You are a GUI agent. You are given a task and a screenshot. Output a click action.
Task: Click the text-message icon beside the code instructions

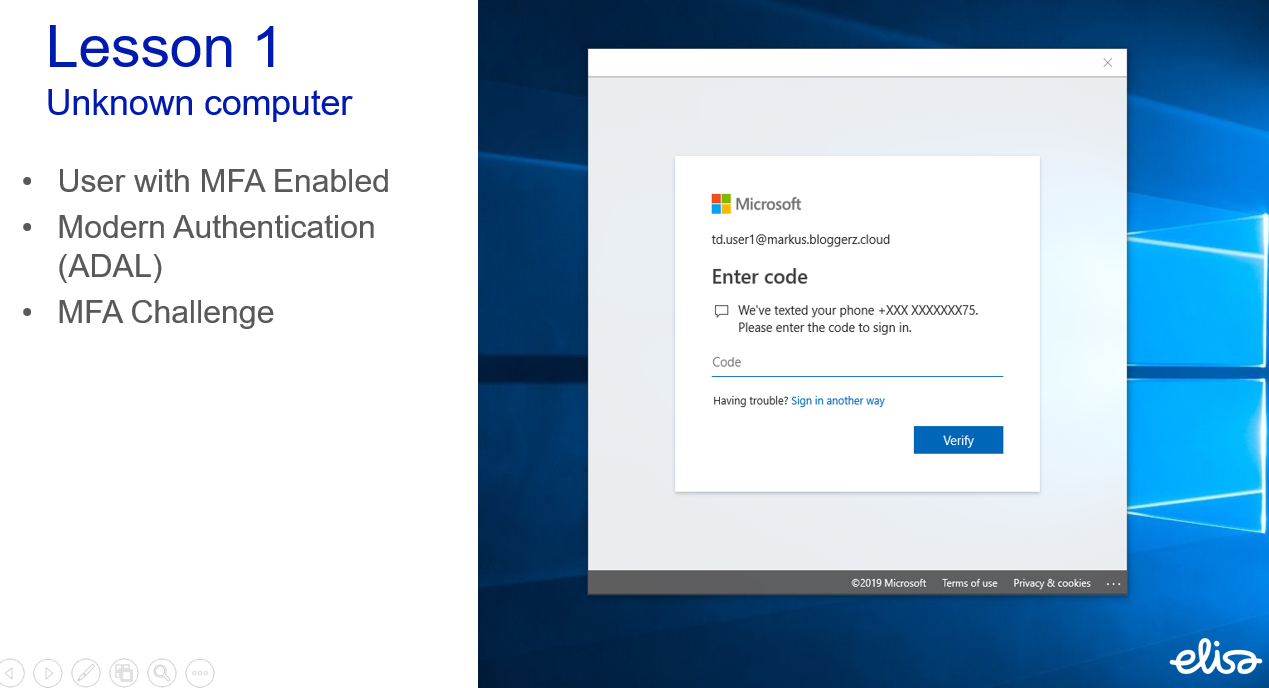click(721, 311)
